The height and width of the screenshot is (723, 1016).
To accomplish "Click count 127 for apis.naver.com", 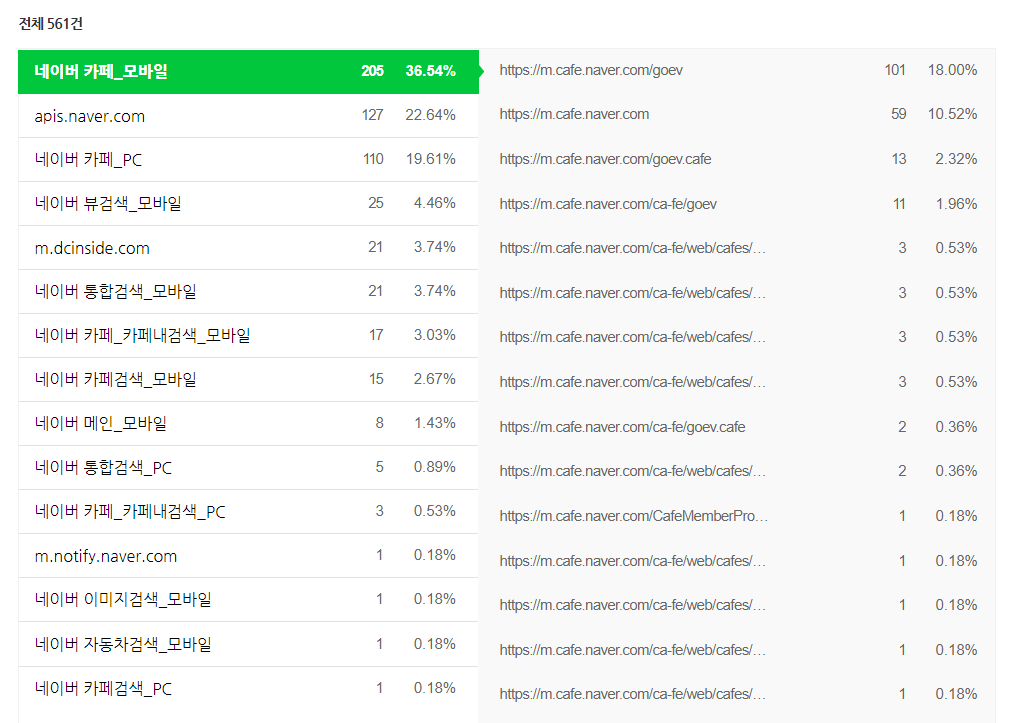I will (373, 115).
